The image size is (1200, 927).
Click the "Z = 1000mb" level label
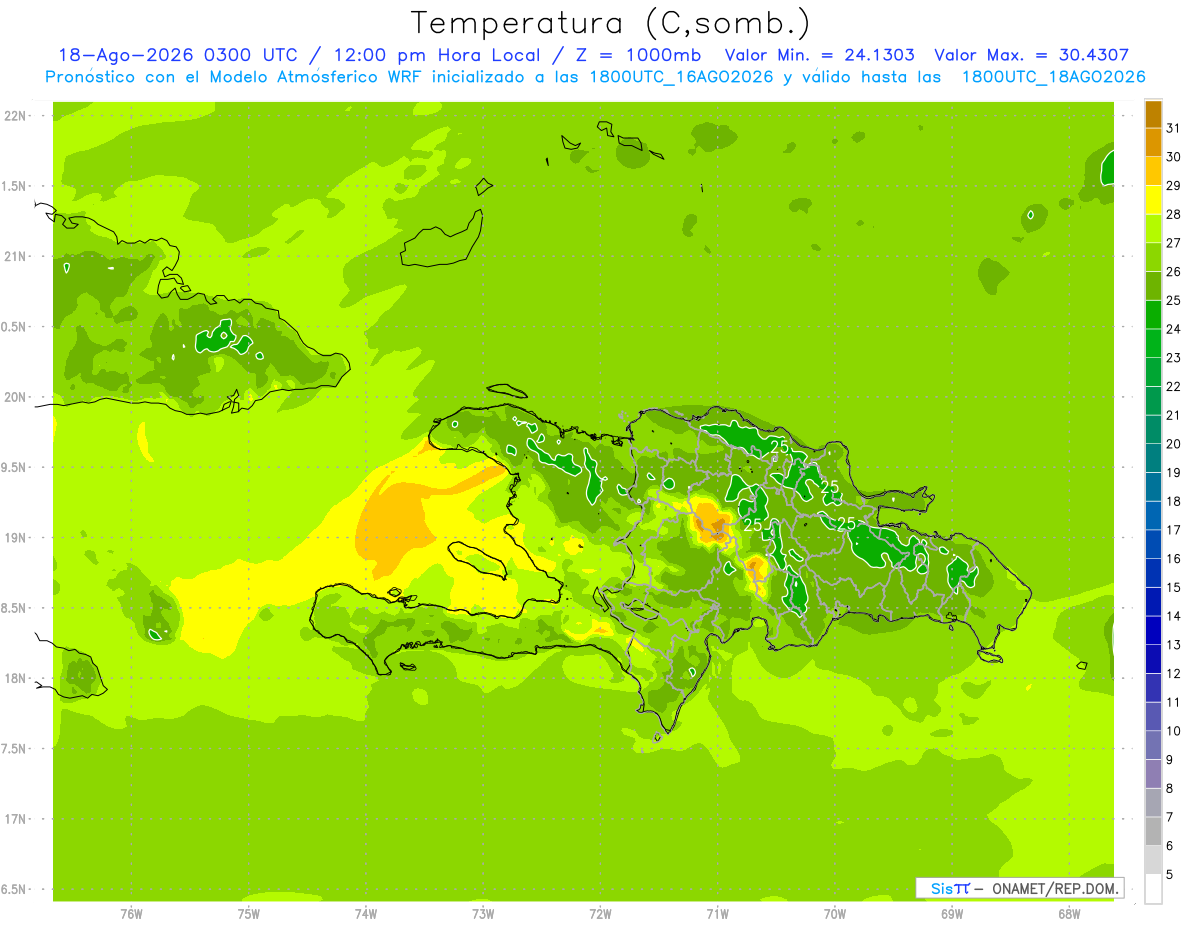[637, 55]
